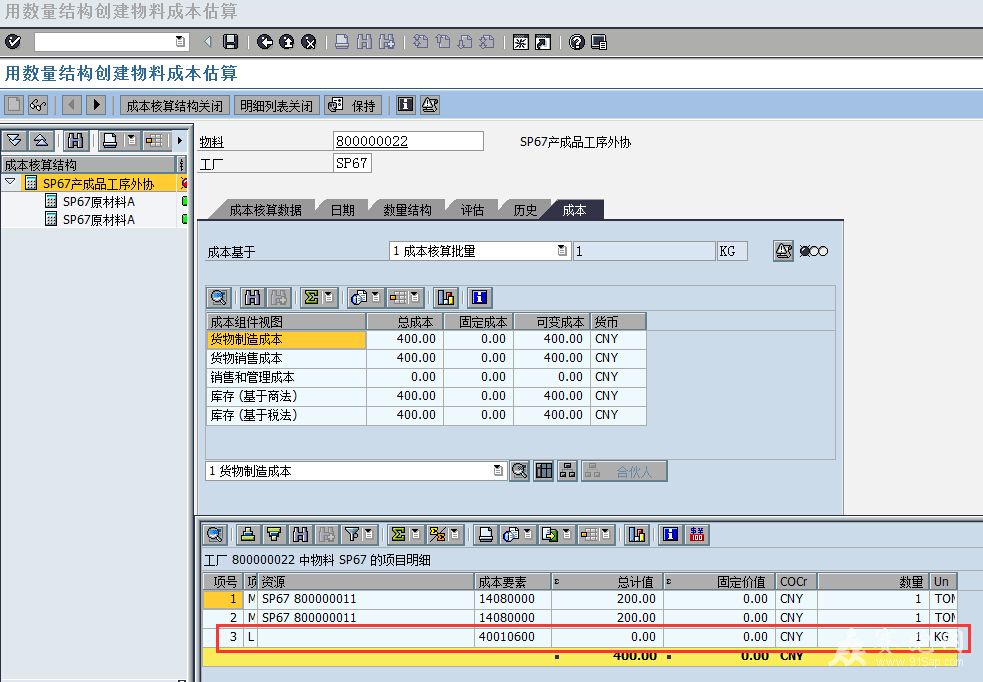Click the green checkmark Enter icon
This screenshot has height=682, width=983.
point(13,42)
